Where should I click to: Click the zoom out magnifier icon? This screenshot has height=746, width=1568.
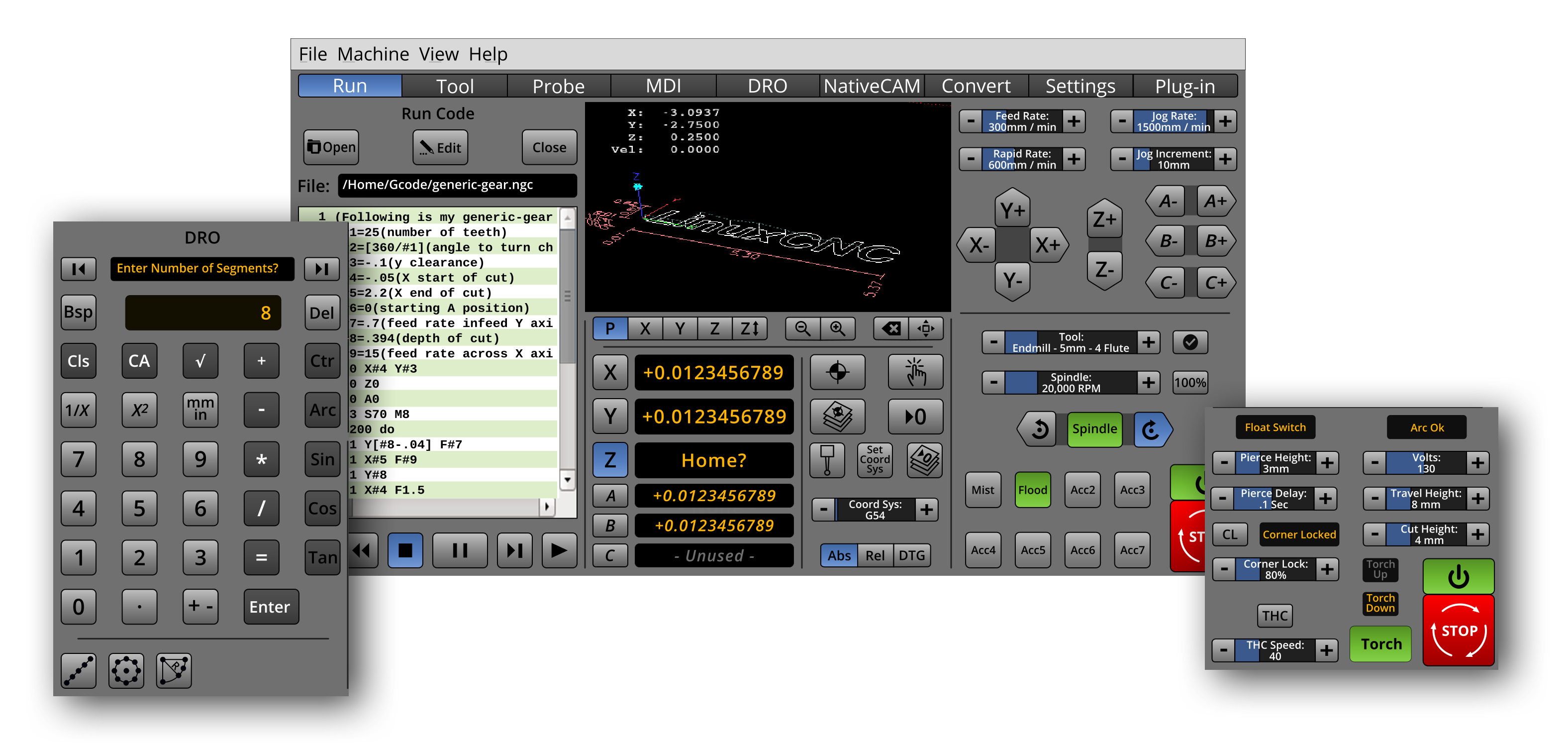(802, 329)
